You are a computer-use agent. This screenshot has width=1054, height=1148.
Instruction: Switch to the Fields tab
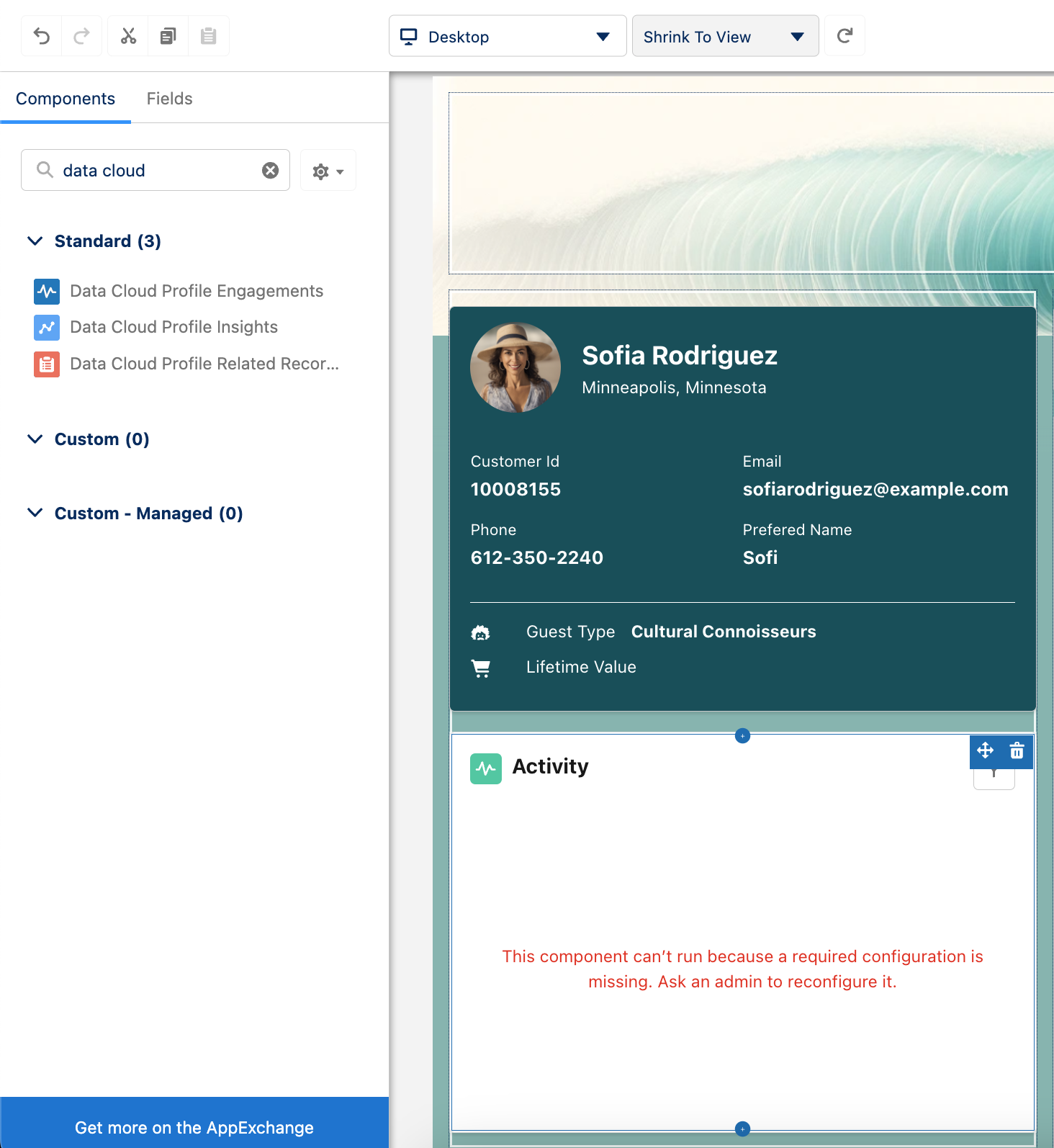click(x=169, y=99)
